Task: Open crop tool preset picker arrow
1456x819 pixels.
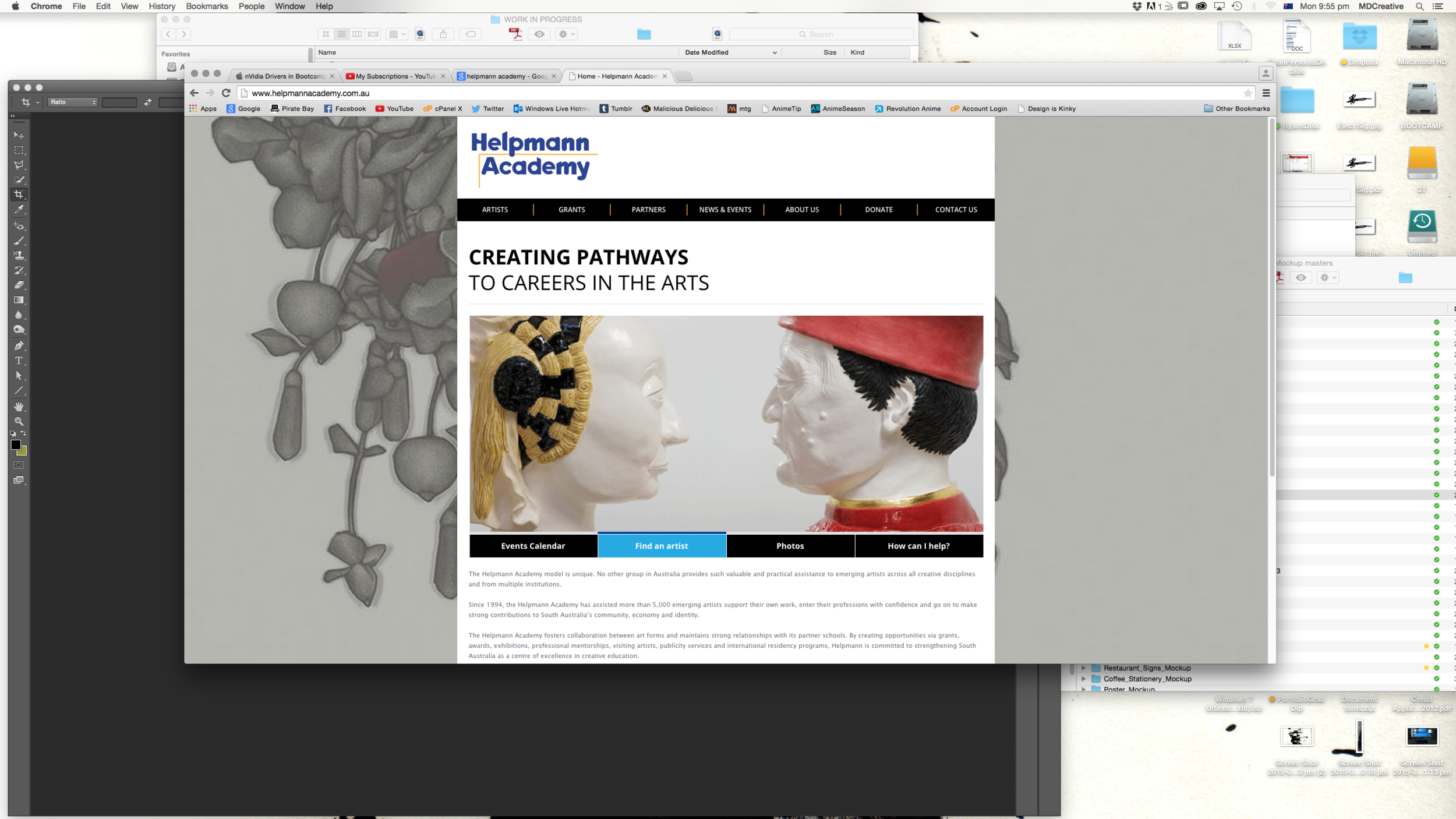Action: (x=38, y=103)
